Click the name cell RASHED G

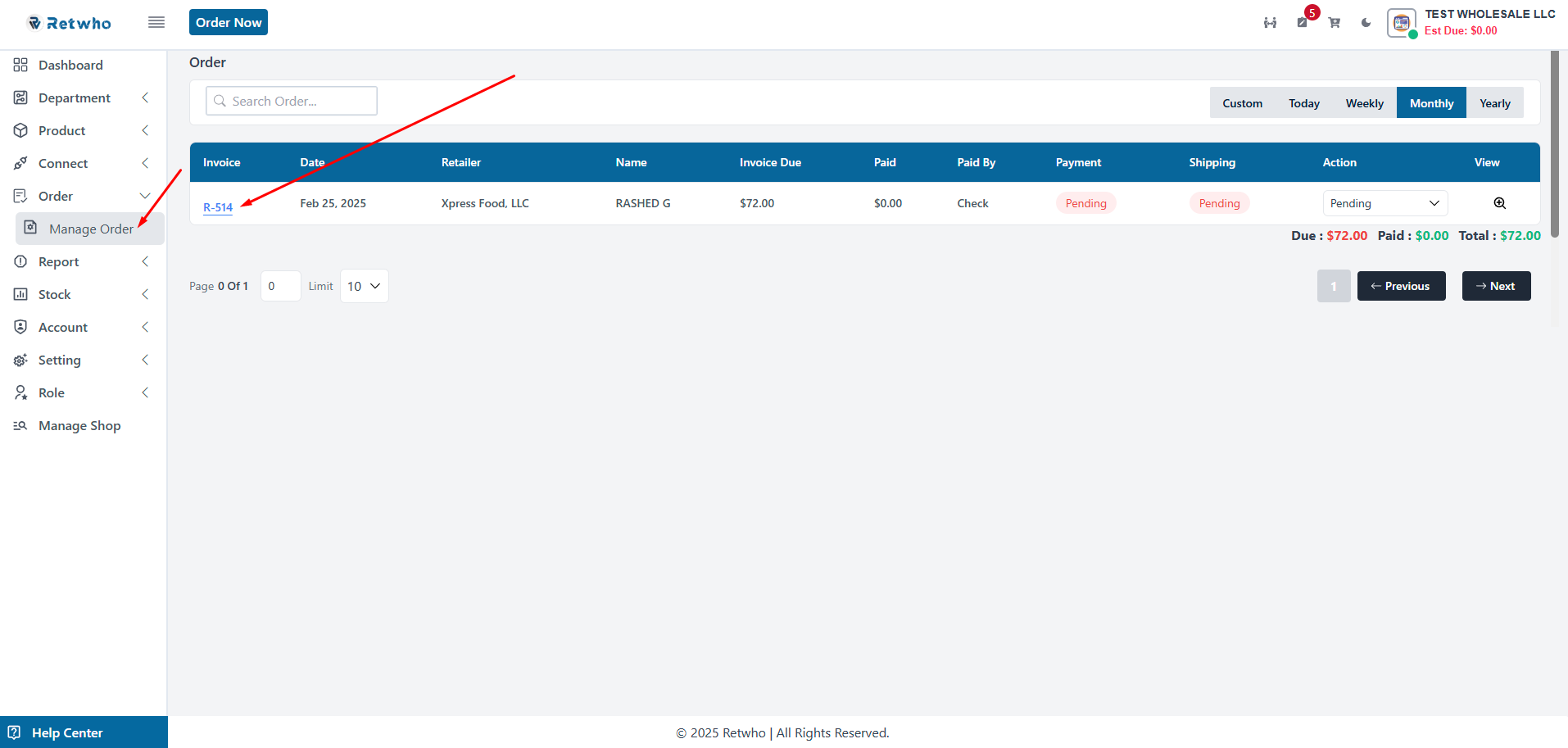tap(643, 203)
